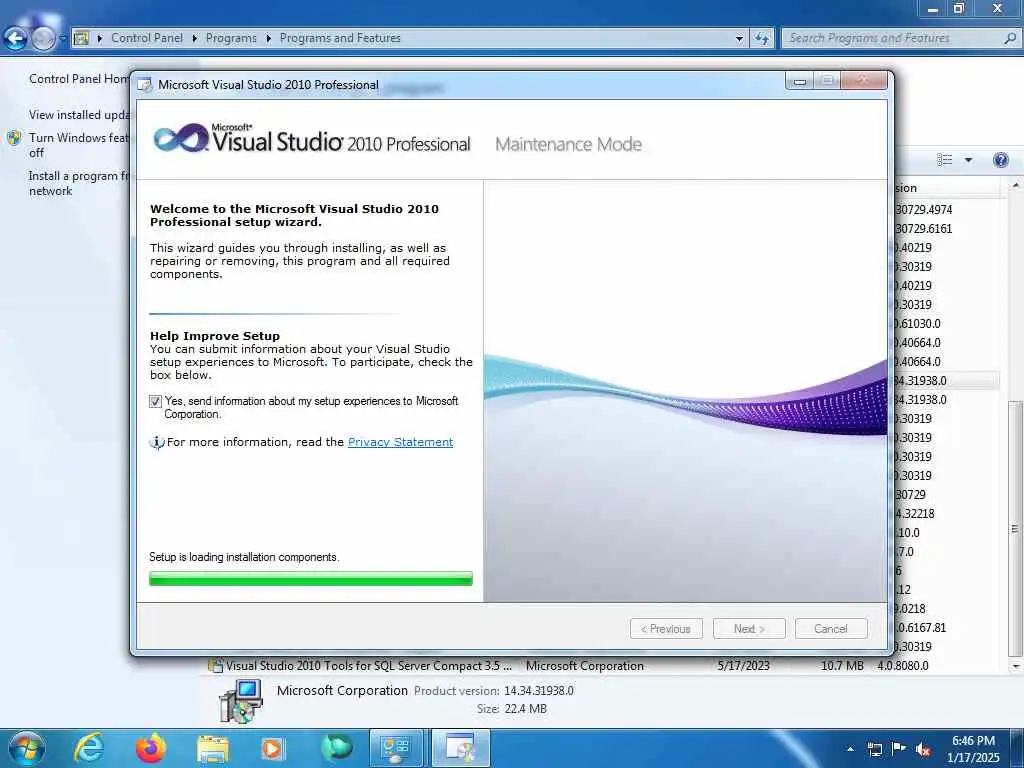Toggle the send setup experiences checkbox
This screenshot has height=768, width=1024.
pos(155,402)
